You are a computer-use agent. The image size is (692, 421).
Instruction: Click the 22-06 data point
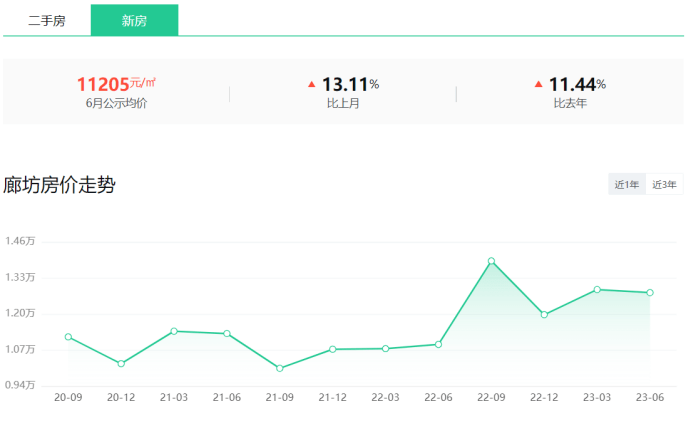click(439, 344)
